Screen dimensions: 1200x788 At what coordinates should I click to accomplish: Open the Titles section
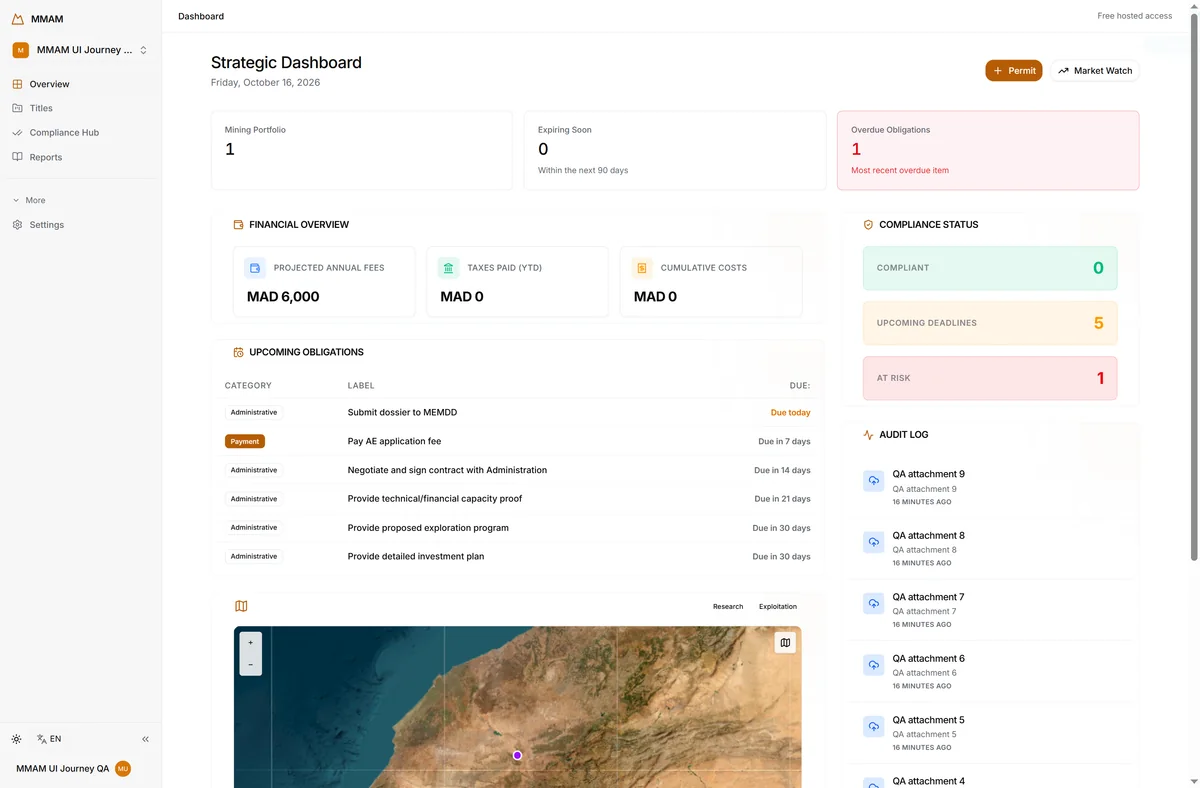coord(80,108)
